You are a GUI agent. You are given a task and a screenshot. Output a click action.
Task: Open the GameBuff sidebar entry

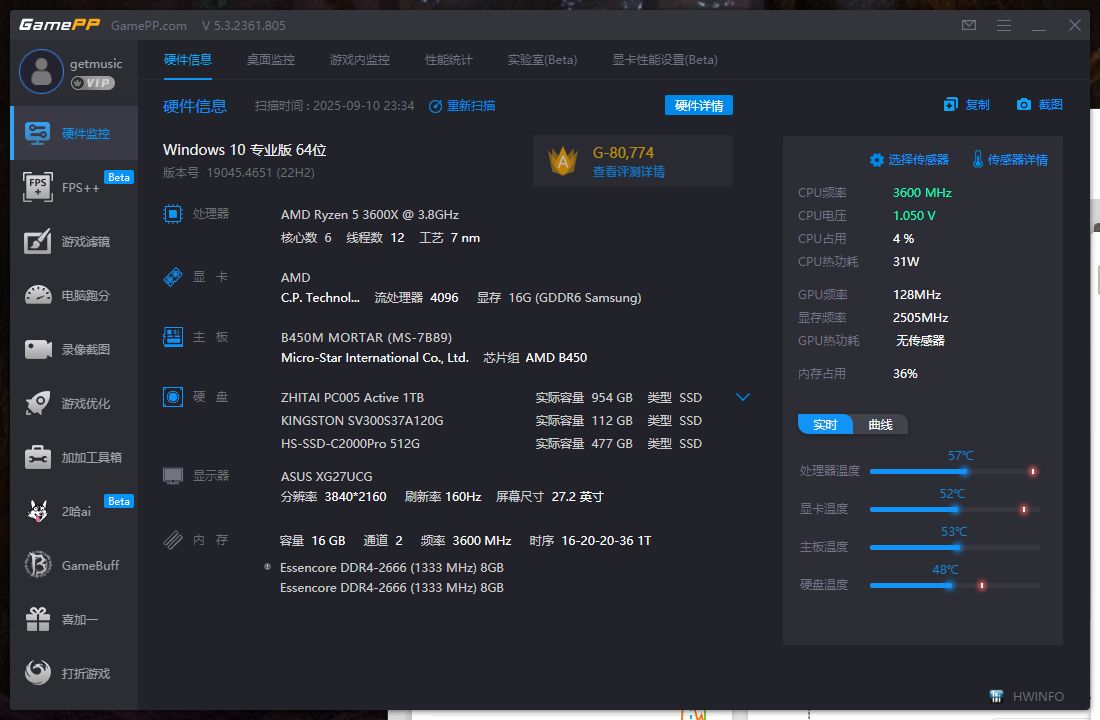[x=70, y=565]
